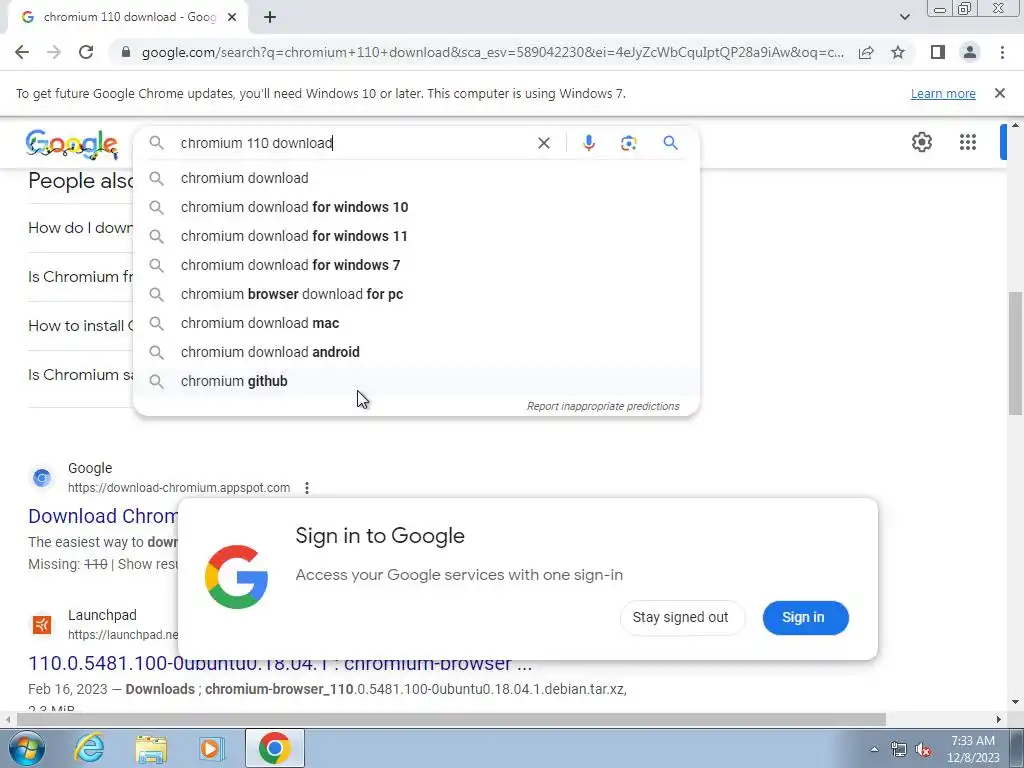Click the vertical page scrollbar thumb

point(1014,353)
